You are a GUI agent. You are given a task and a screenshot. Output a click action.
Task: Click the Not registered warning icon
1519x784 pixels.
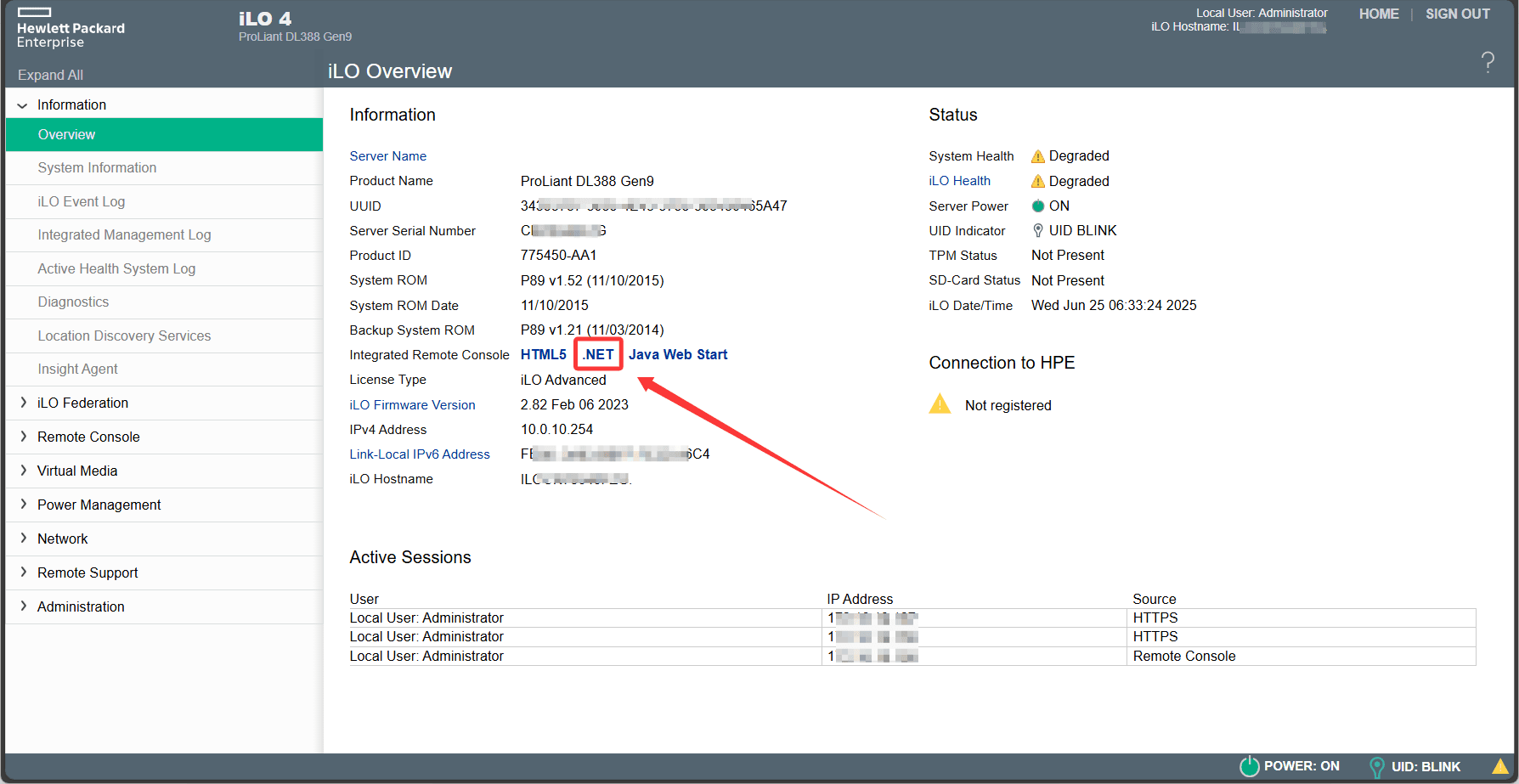[940, 404]
